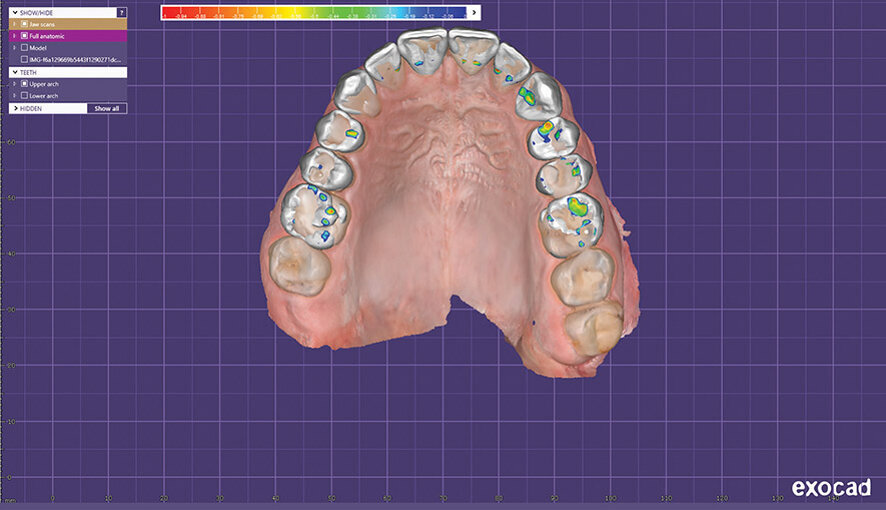The image size is (886, 510).
Task: Open the help question mark button
Action: pos(121,12)
